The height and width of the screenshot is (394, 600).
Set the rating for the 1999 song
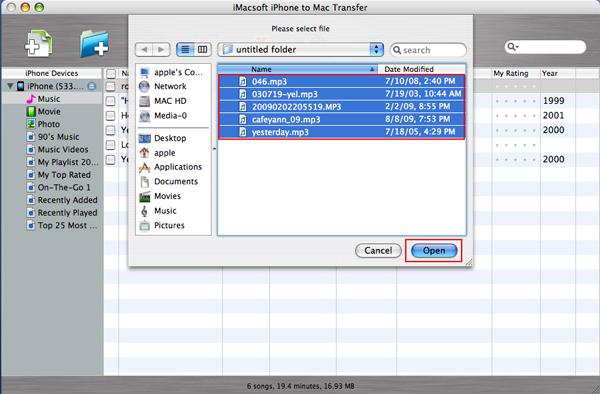515,101
